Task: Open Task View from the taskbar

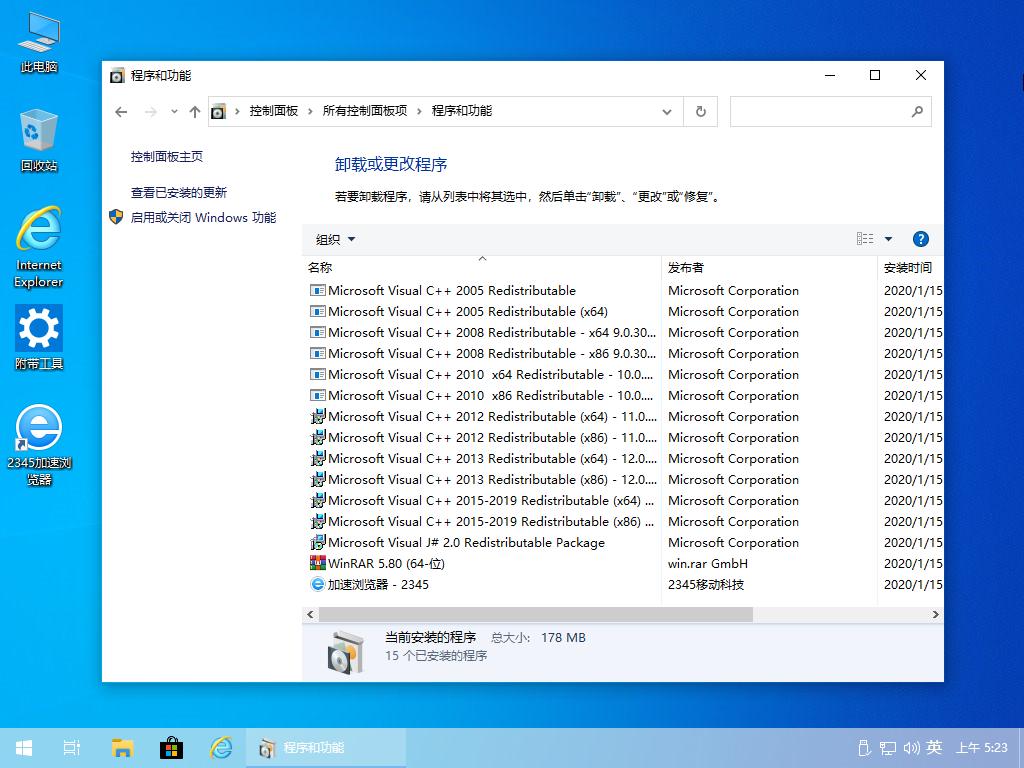Action: [71, 748]
